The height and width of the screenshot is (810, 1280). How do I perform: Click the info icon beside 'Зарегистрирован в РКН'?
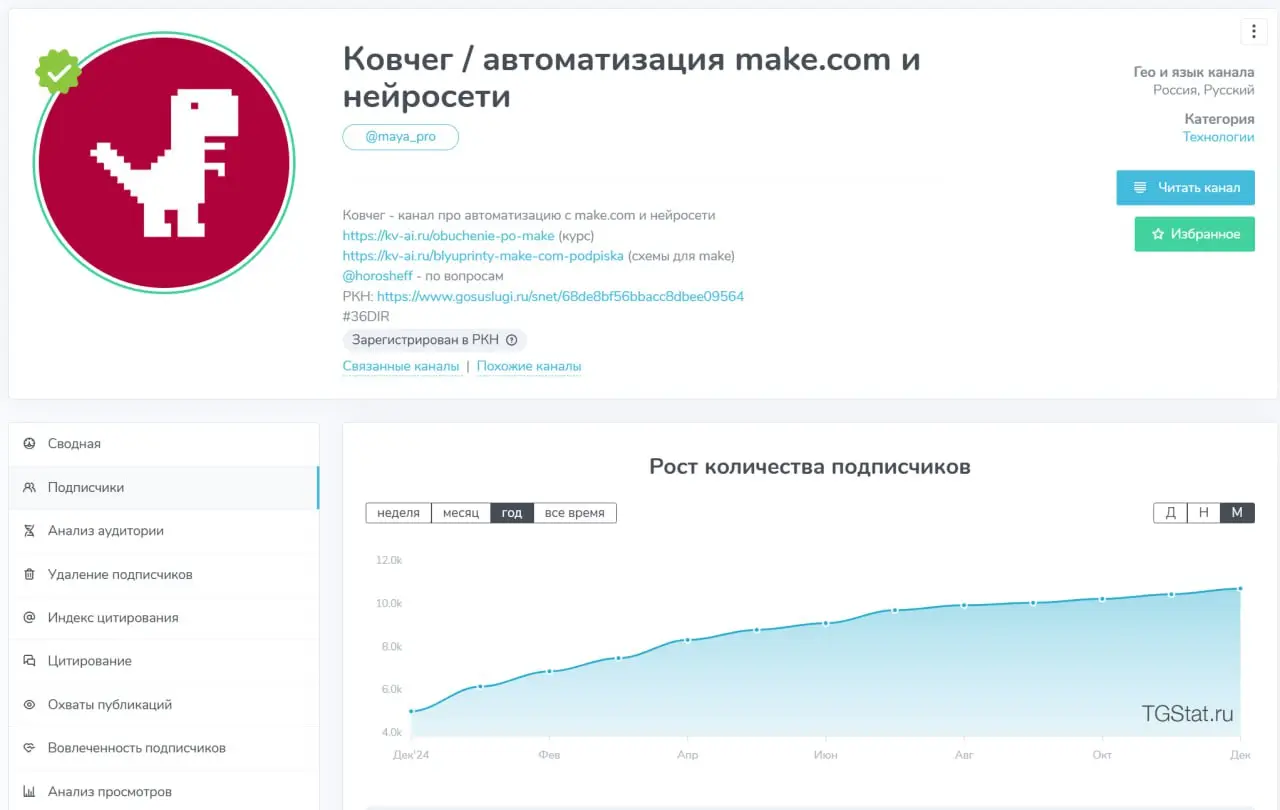511,340
